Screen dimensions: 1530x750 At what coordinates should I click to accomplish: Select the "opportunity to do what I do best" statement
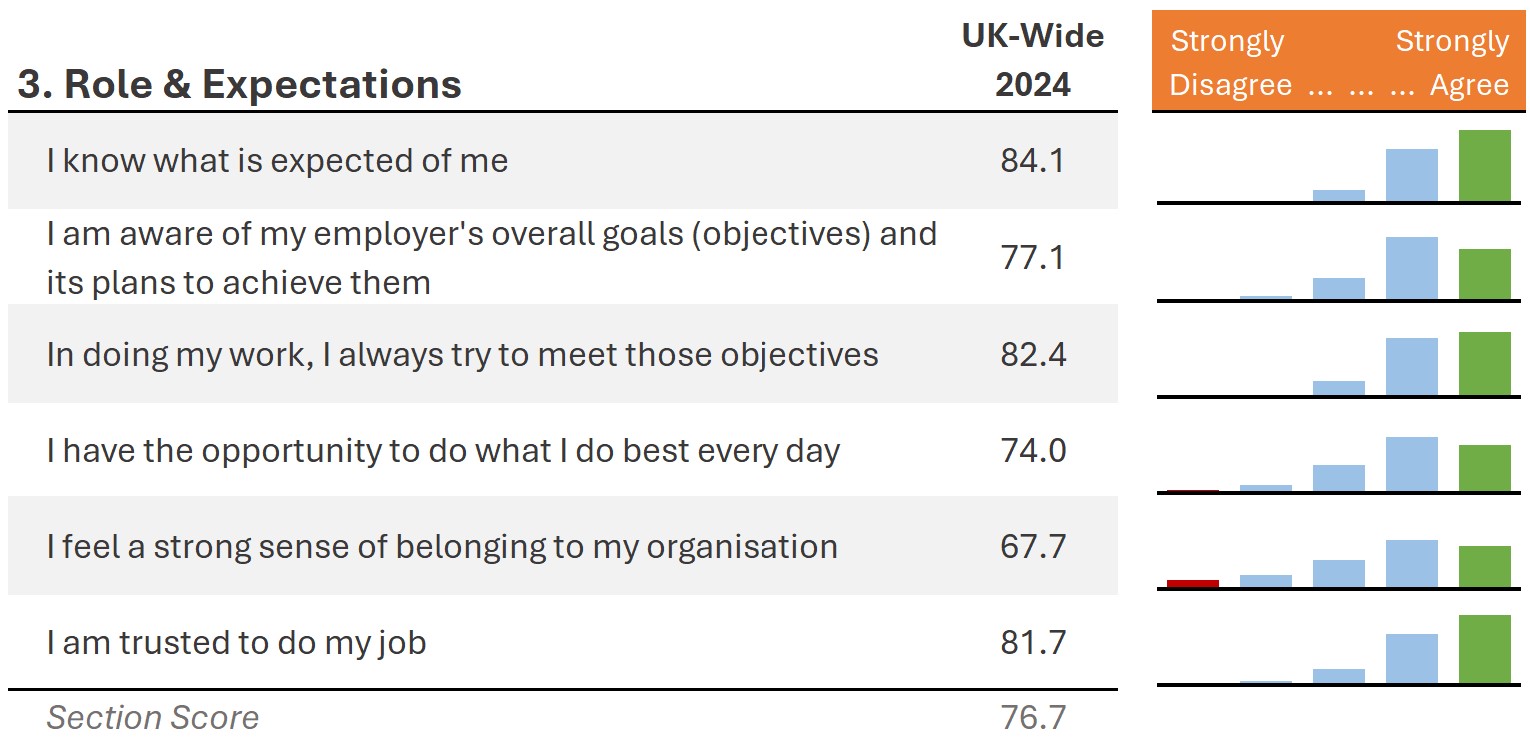(443, 451)
